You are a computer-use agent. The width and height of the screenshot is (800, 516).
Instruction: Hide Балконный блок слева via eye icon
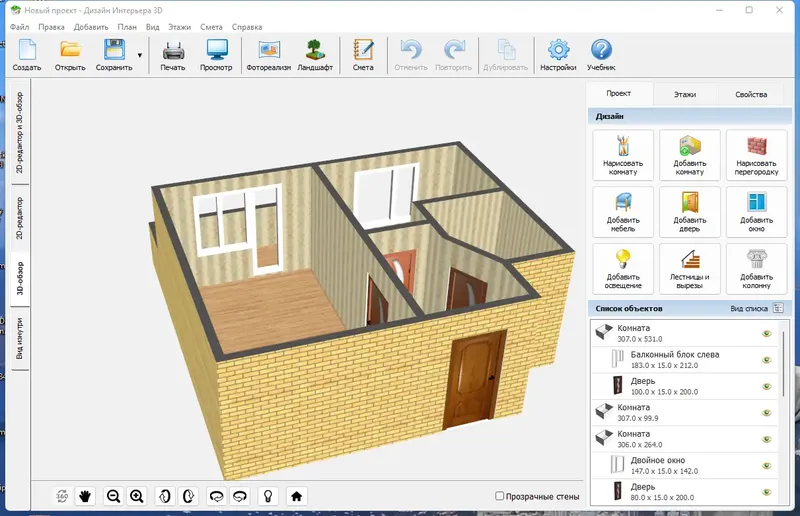coord(766,360)
